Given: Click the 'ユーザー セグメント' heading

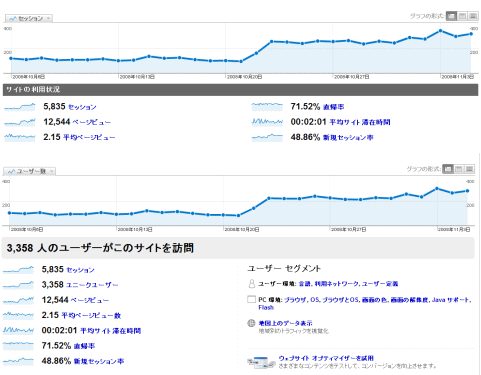Looking at the screenshot, I should click(284, 269).
